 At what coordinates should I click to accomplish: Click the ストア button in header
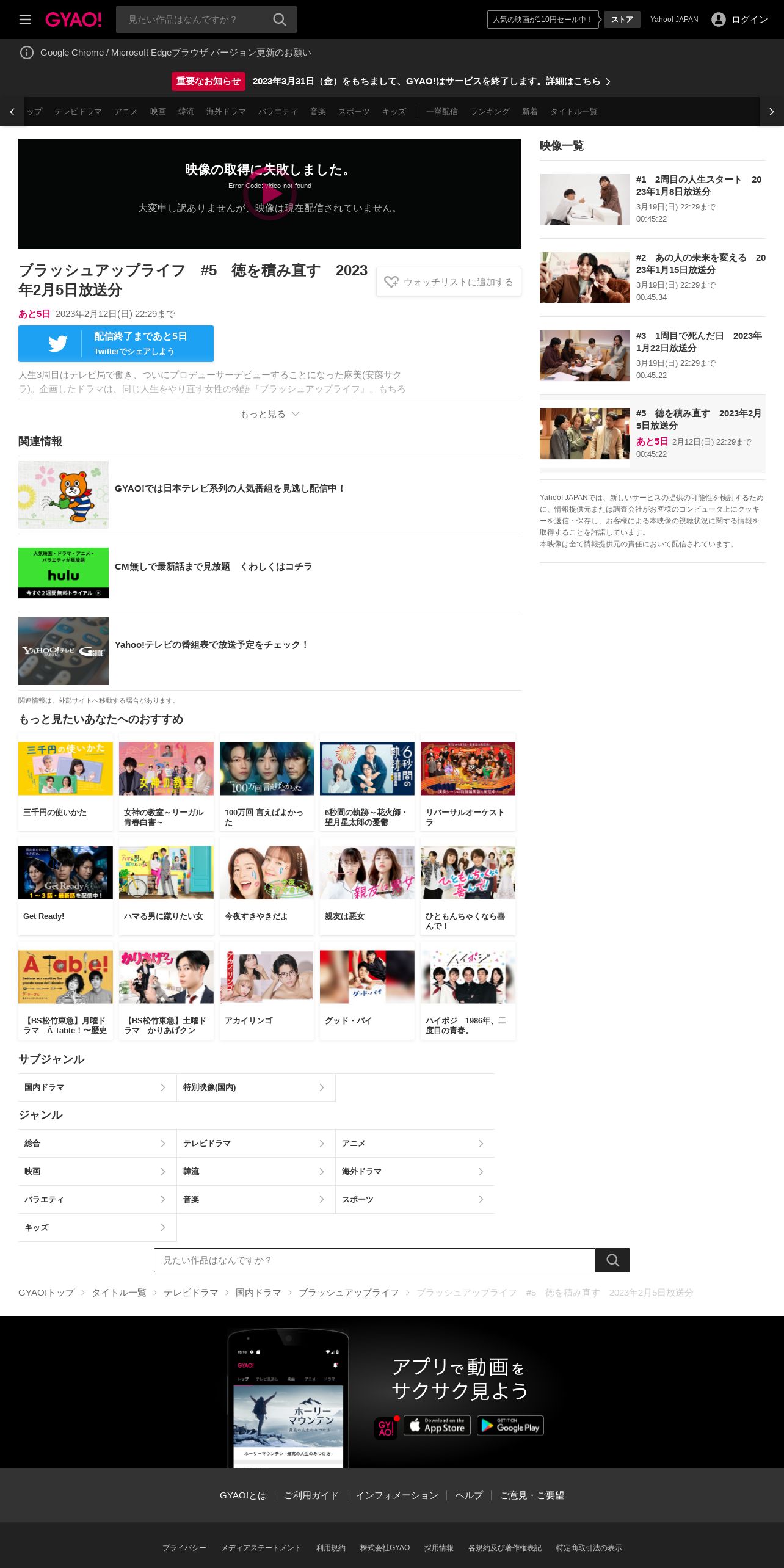tap(622, 20)
